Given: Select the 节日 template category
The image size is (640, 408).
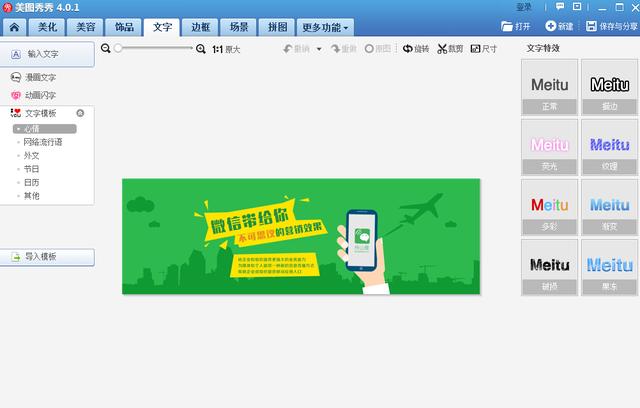Looking at the screenshot, I should tap(31, 169).
